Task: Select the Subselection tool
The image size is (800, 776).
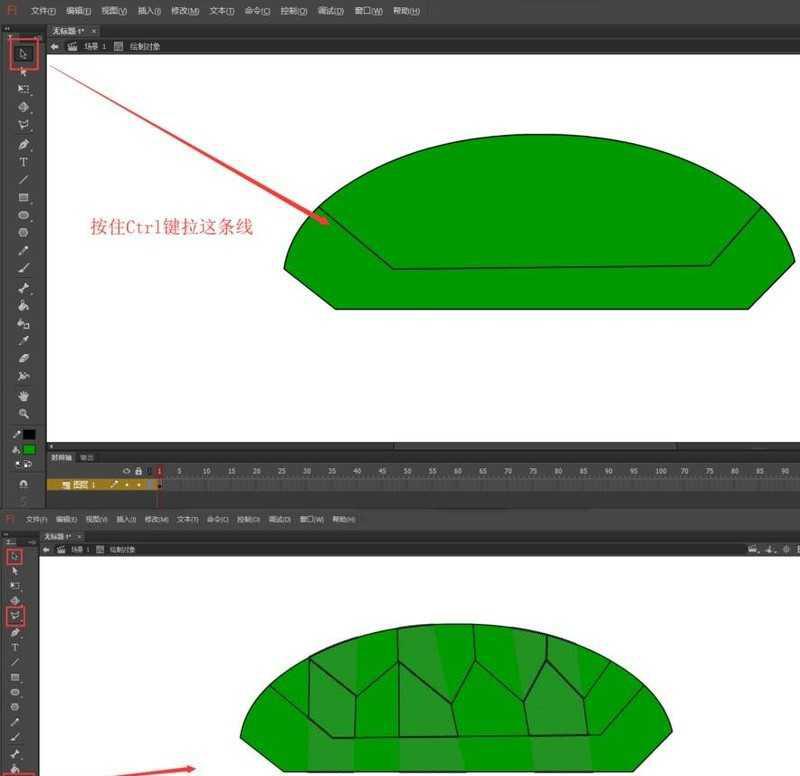Action: coord(22,71)
